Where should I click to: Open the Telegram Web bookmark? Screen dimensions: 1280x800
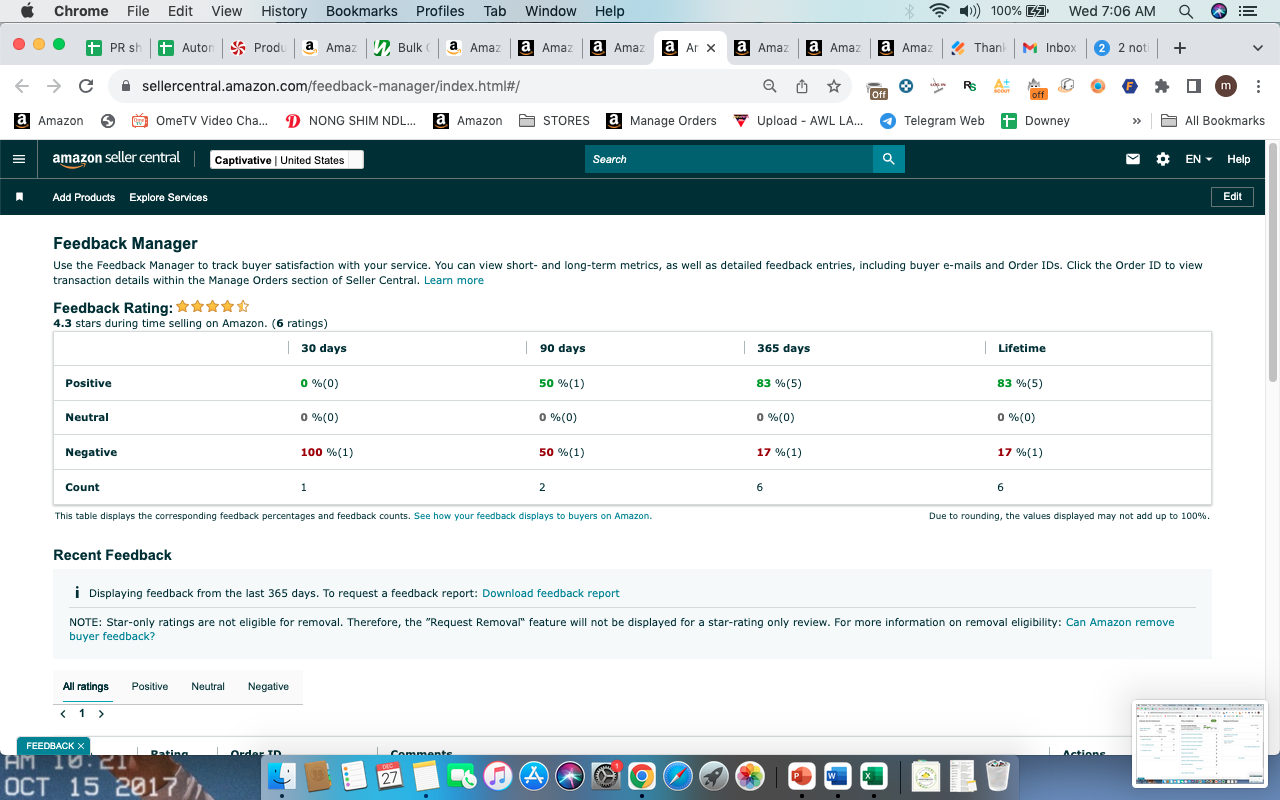[932, 121]
